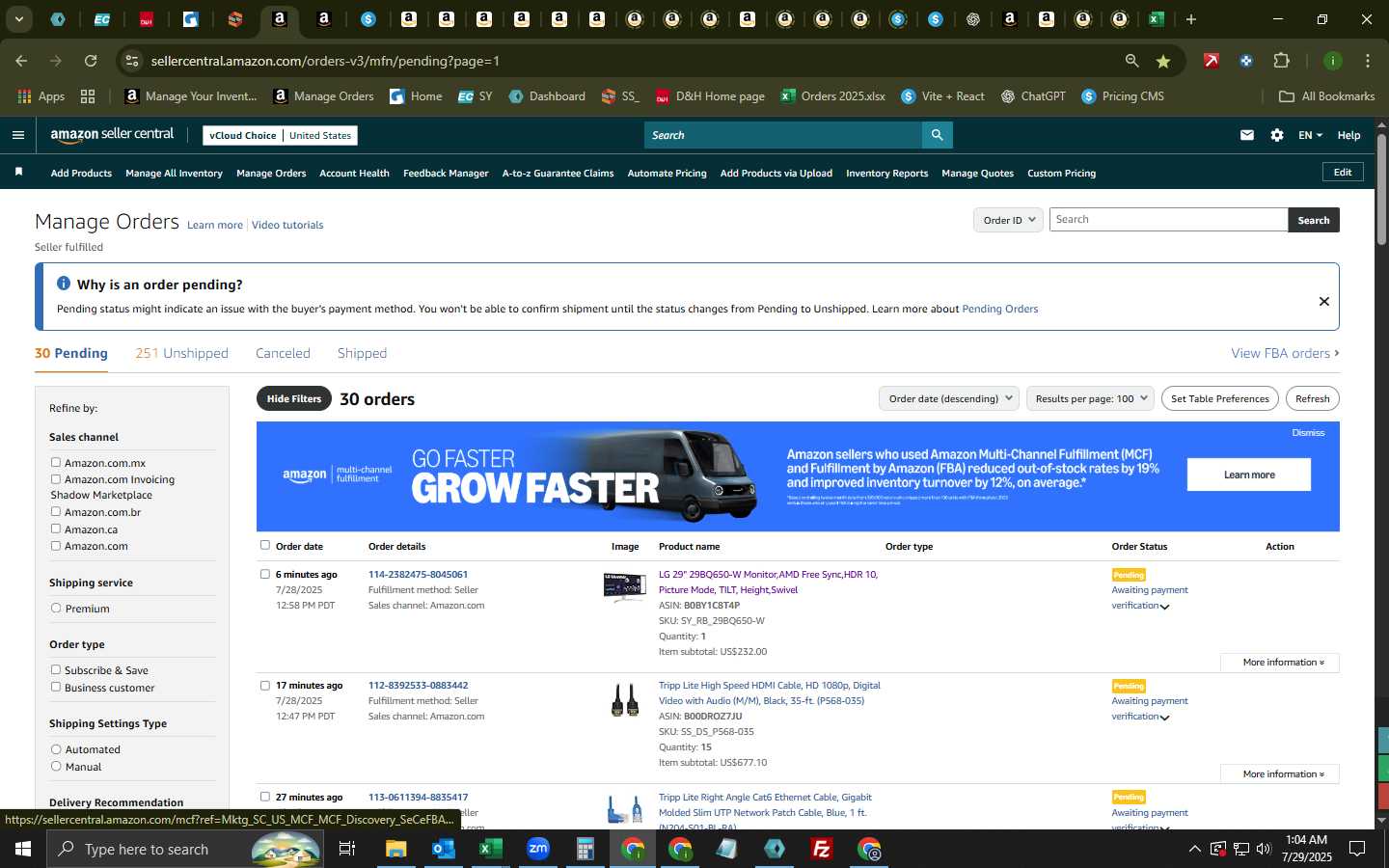Check the Amazon.ca sales channel box

56,529
